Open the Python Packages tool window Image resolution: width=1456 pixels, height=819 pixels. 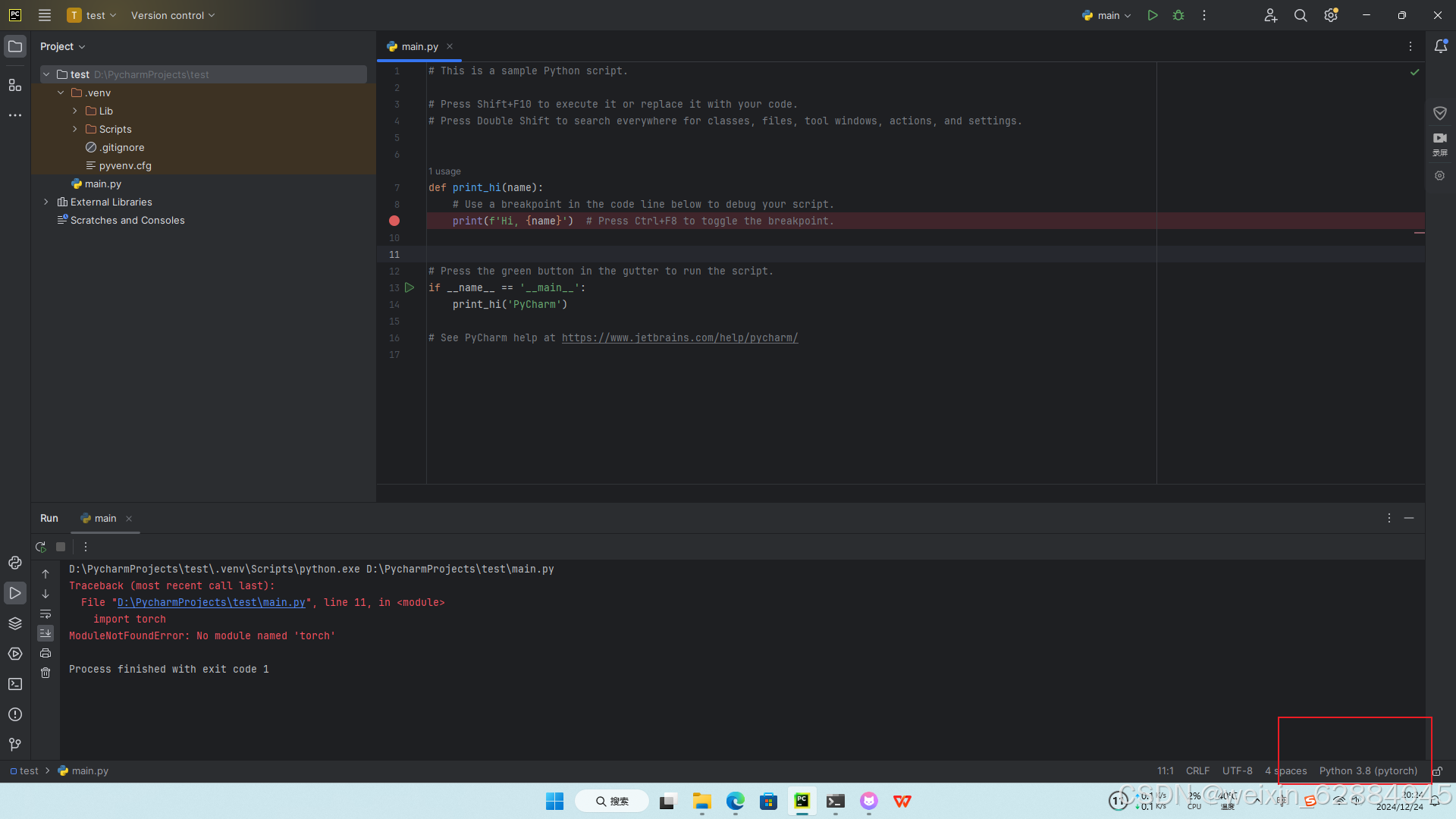pos(15,623)
